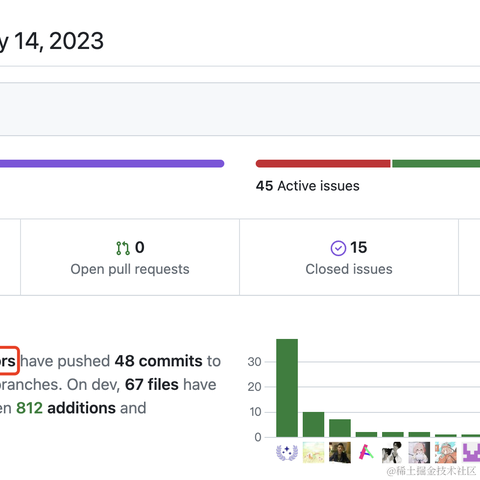This screenshot has height=480, width=480.
Task: Open the pink letter A contributor avatar
Action: [x=366, y=452]
